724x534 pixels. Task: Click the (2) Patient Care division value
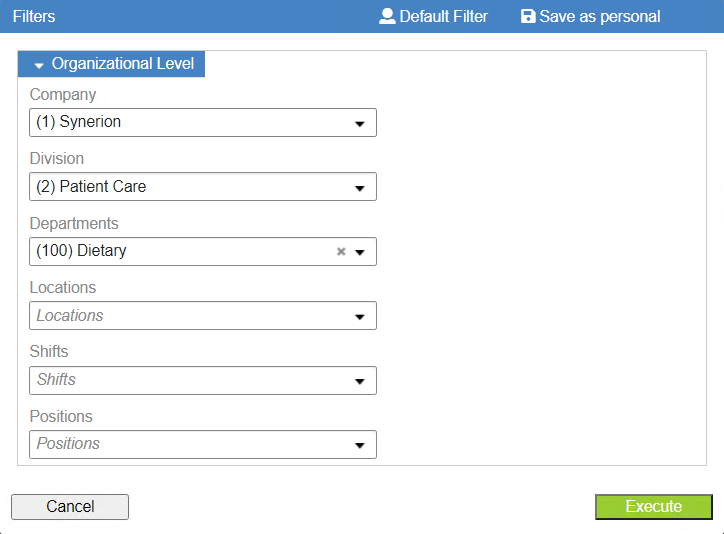91,186
